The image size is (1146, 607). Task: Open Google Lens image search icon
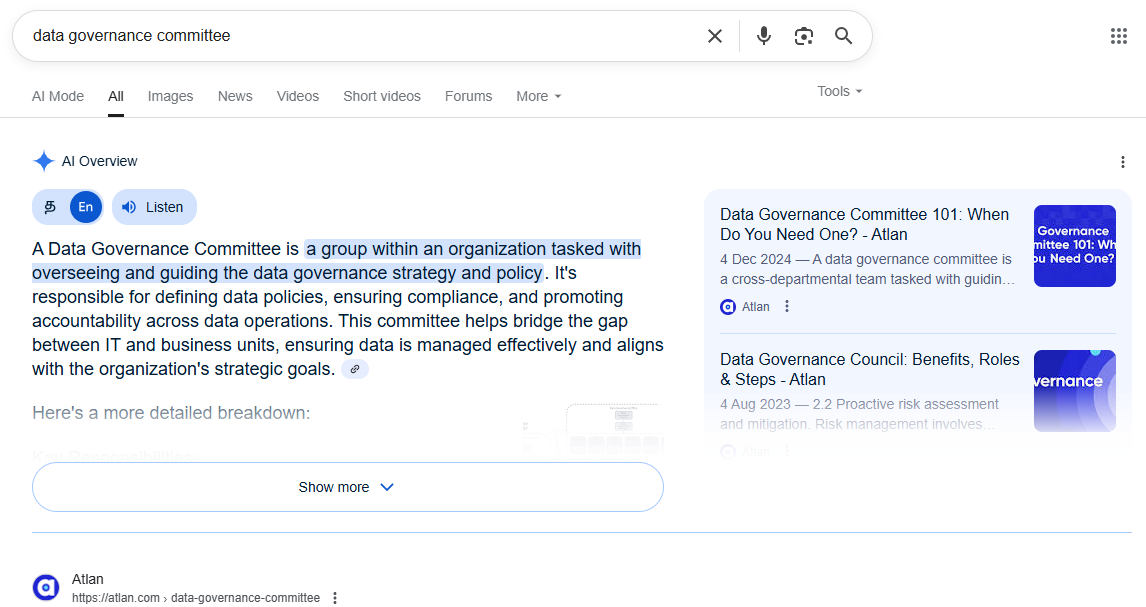tap(804, 36)
